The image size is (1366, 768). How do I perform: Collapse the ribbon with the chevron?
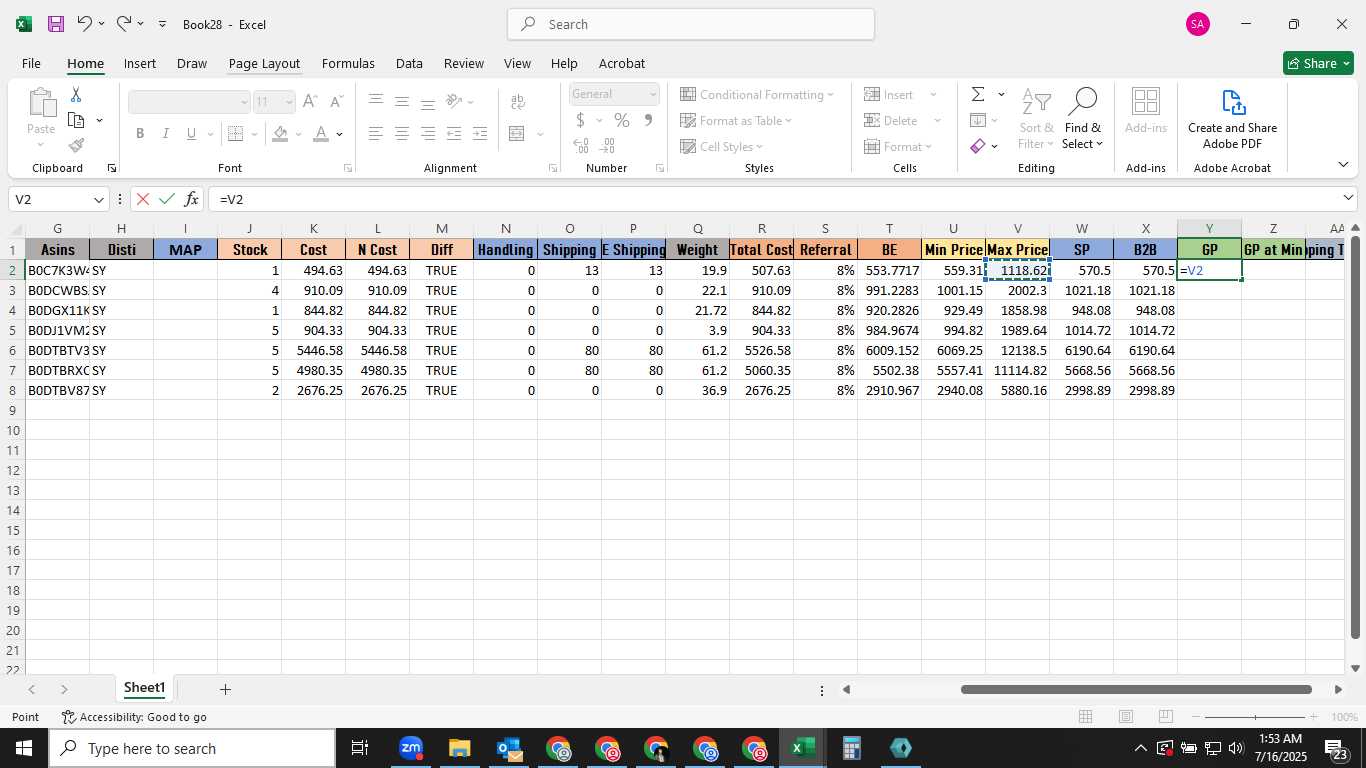(x=1343, y=164)
